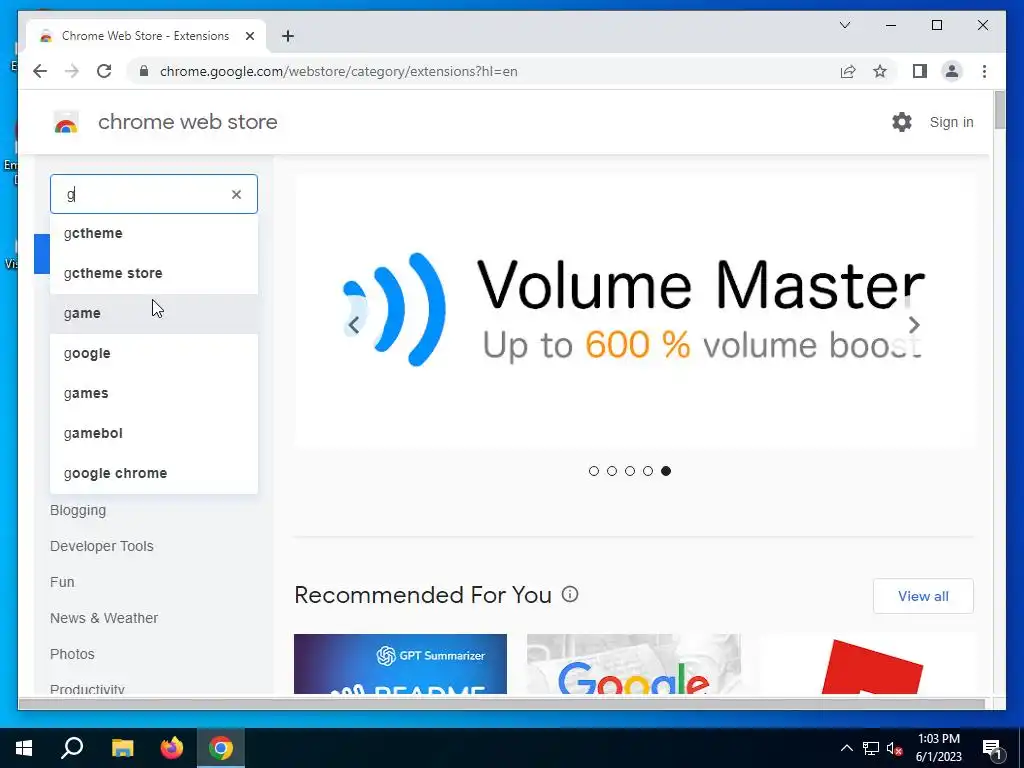The image size is (1024, 768).
Task: Open a new tab with the plus button
Action: click(288, 36)
